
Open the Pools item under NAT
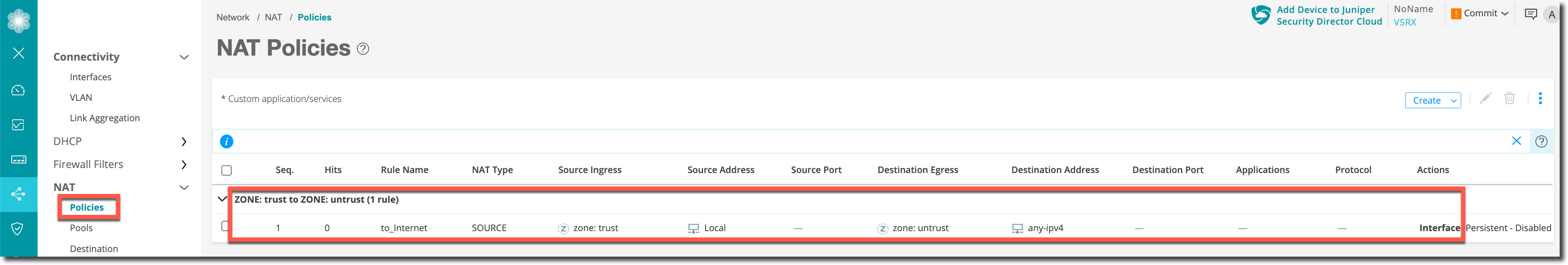pyautogui.click(x=81, y=228)
